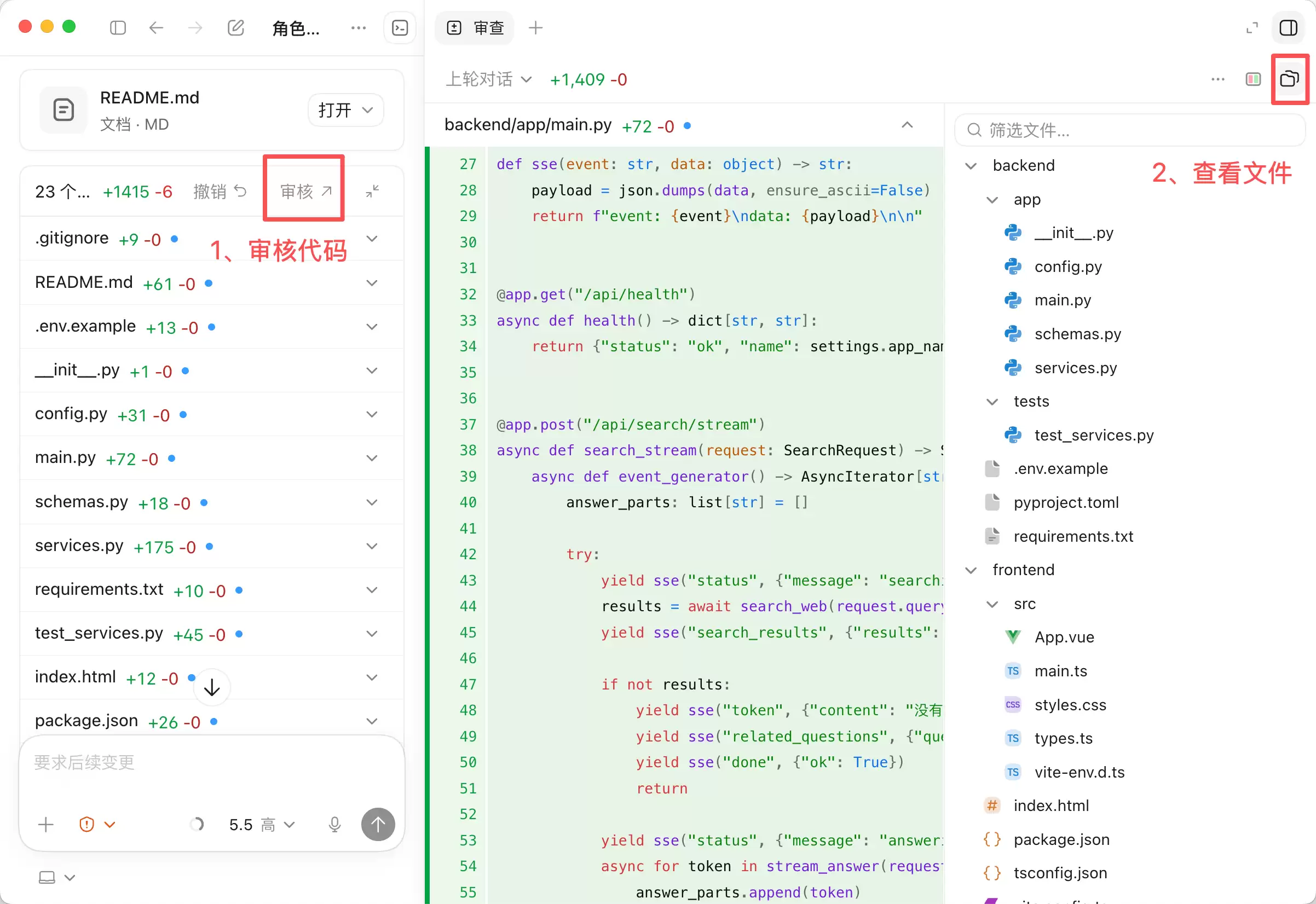The height and width of the screenshot is (904, 1316).
Task: Collapse the app folder
Action: [992, 200]
